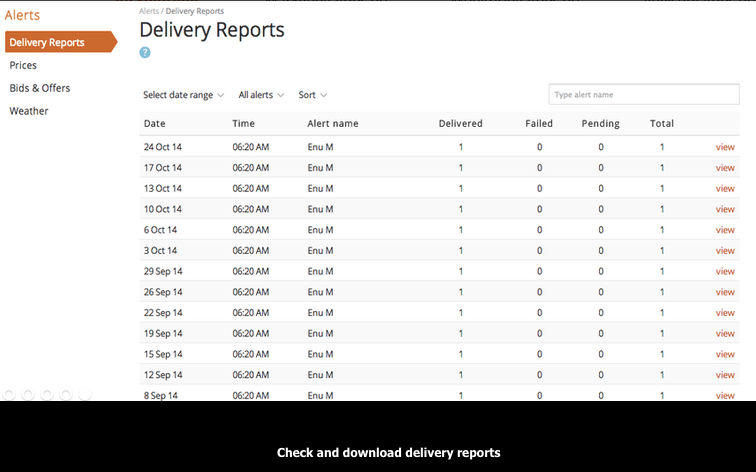Select the fifth slideshow dot indicator
The image size is (756, 472).
(85, 394)
